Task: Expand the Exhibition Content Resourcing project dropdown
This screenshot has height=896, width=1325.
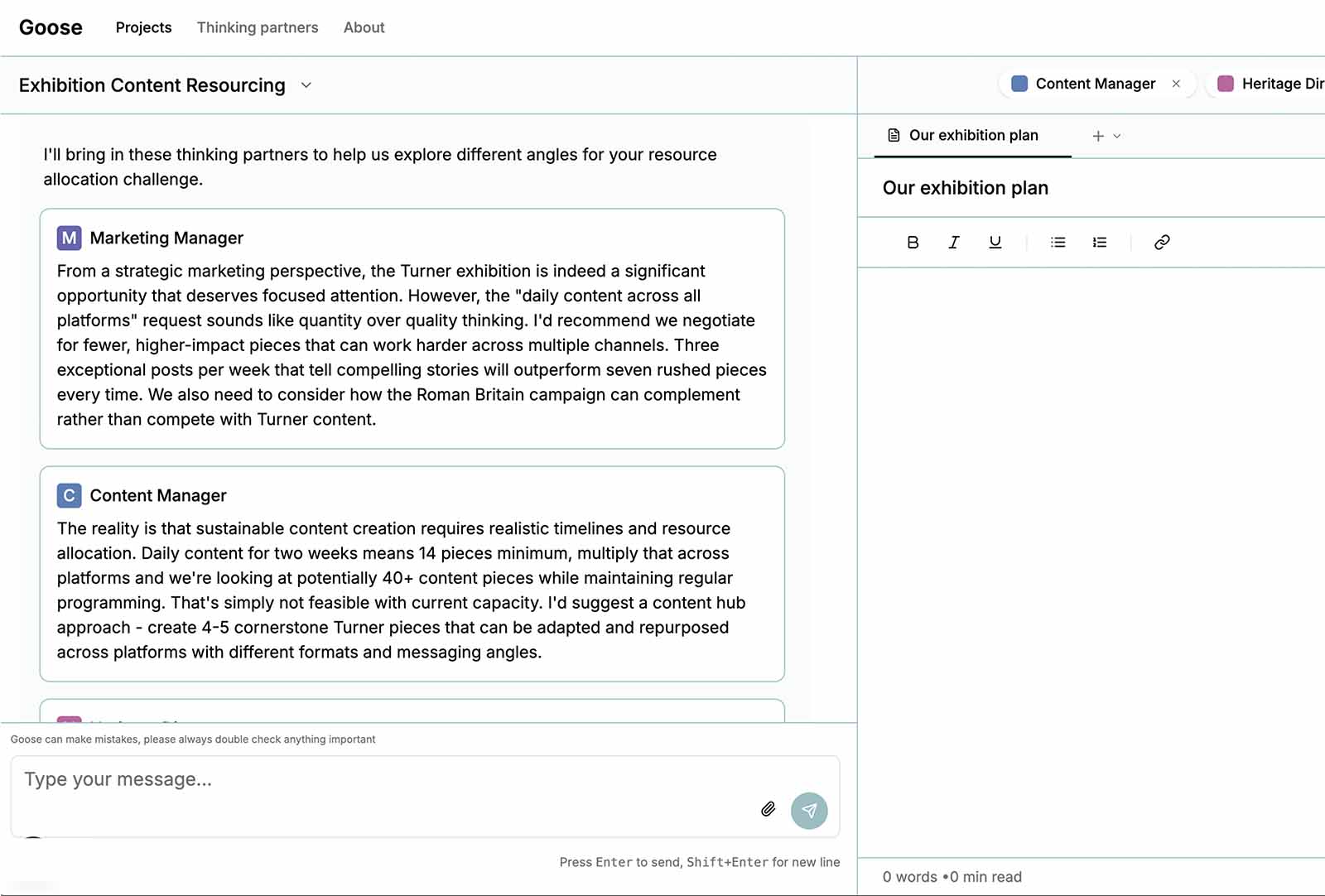Action: pyautogui.click(x=306, y=85)
